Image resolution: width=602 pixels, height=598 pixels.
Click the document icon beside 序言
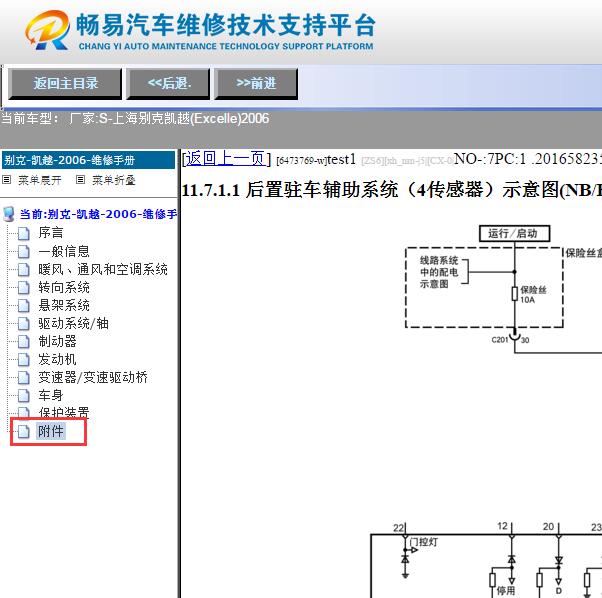point(23,233)
